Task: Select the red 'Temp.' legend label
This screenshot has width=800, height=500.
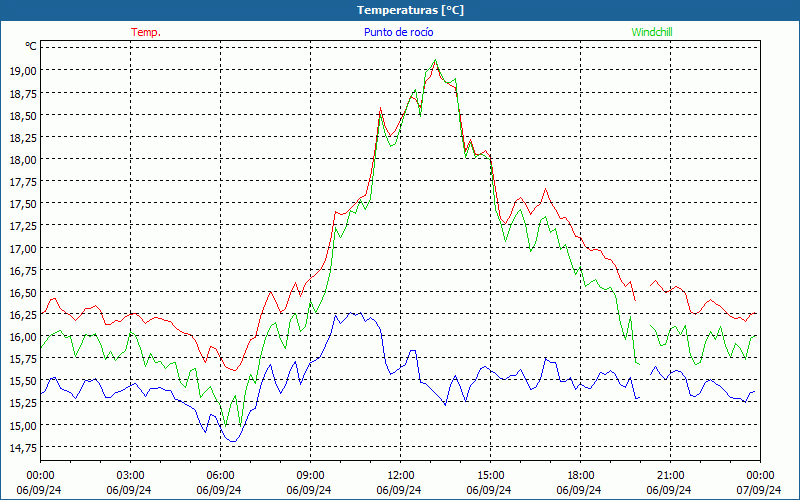Action: click(146, 32)
